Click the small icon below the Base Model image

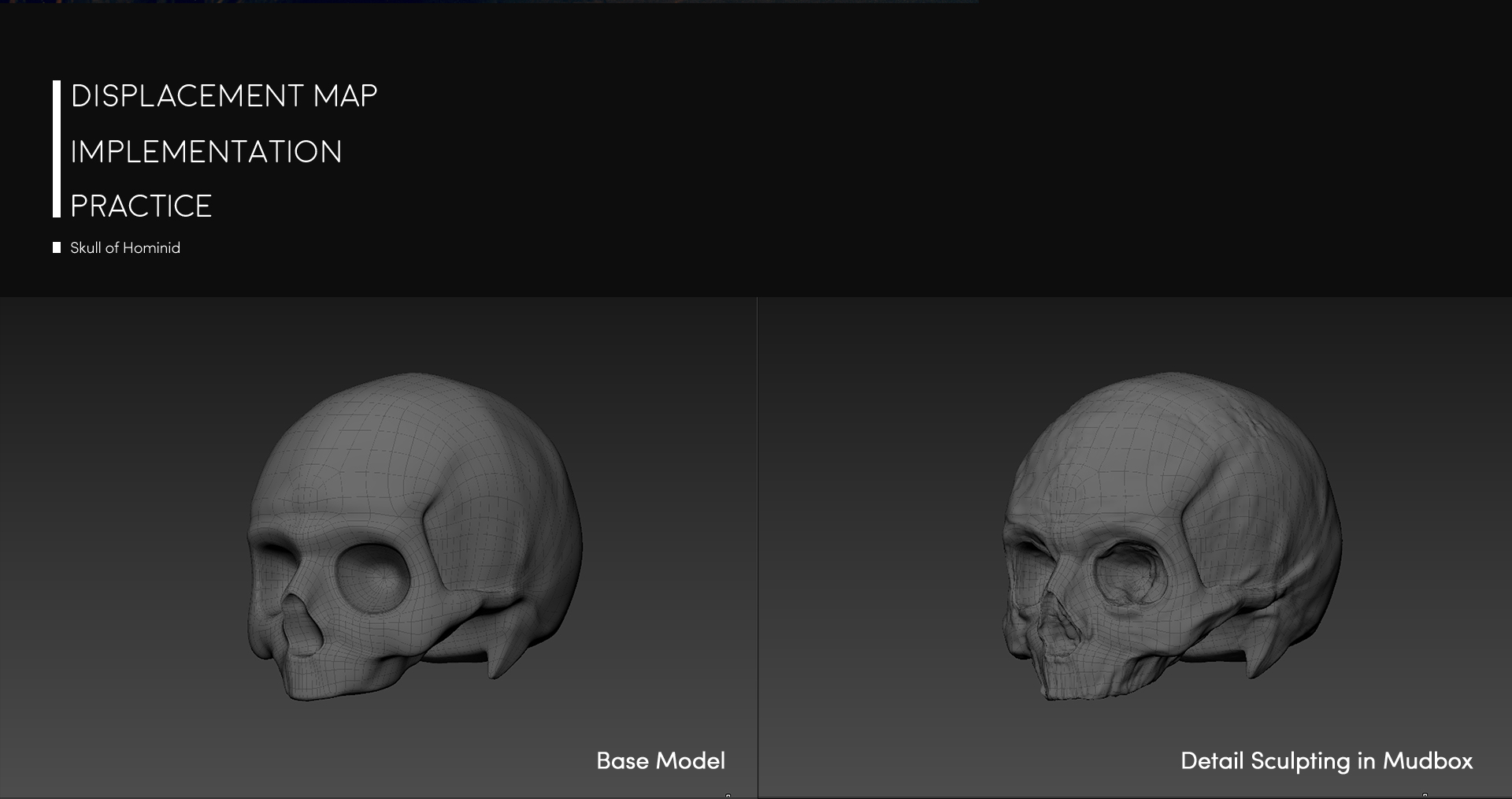coord(728,794)
